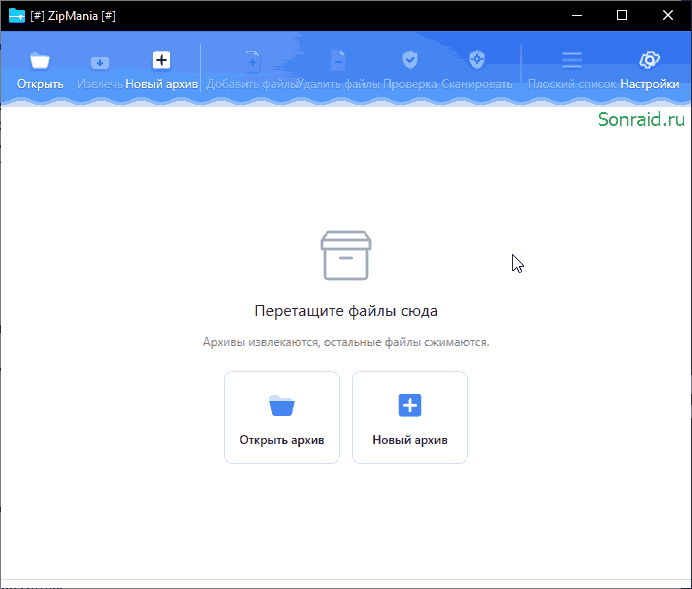This screenshot has width=692, height=589.
Task: Maximize the ZipMania window
Action: (x=622, y=15)
